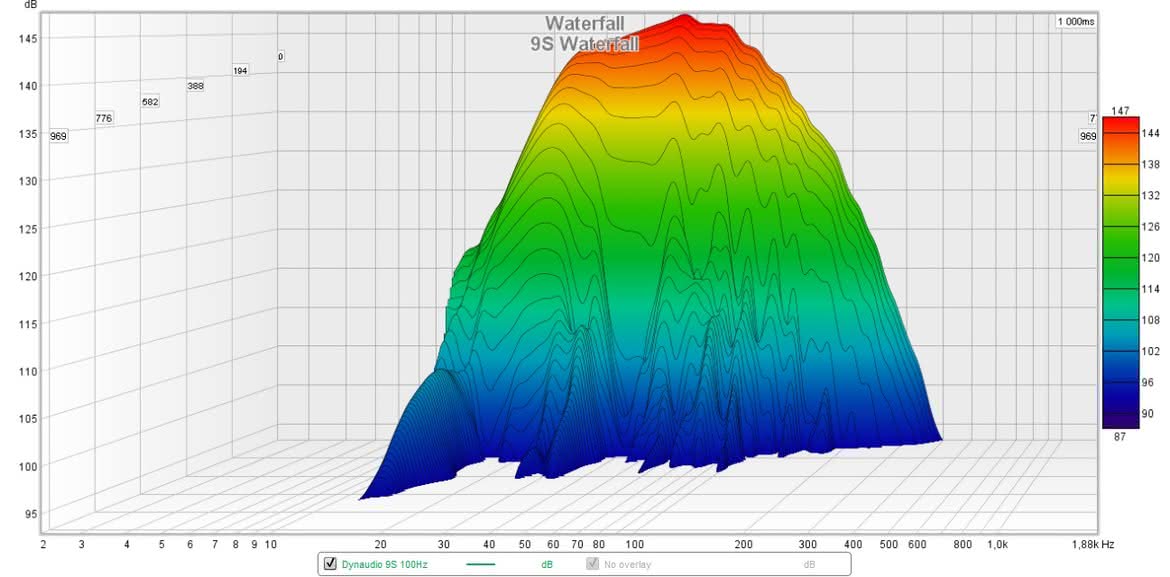Click the green dB unit in legend
This screenshot has width=1170, height=577.
pos(547,565)
